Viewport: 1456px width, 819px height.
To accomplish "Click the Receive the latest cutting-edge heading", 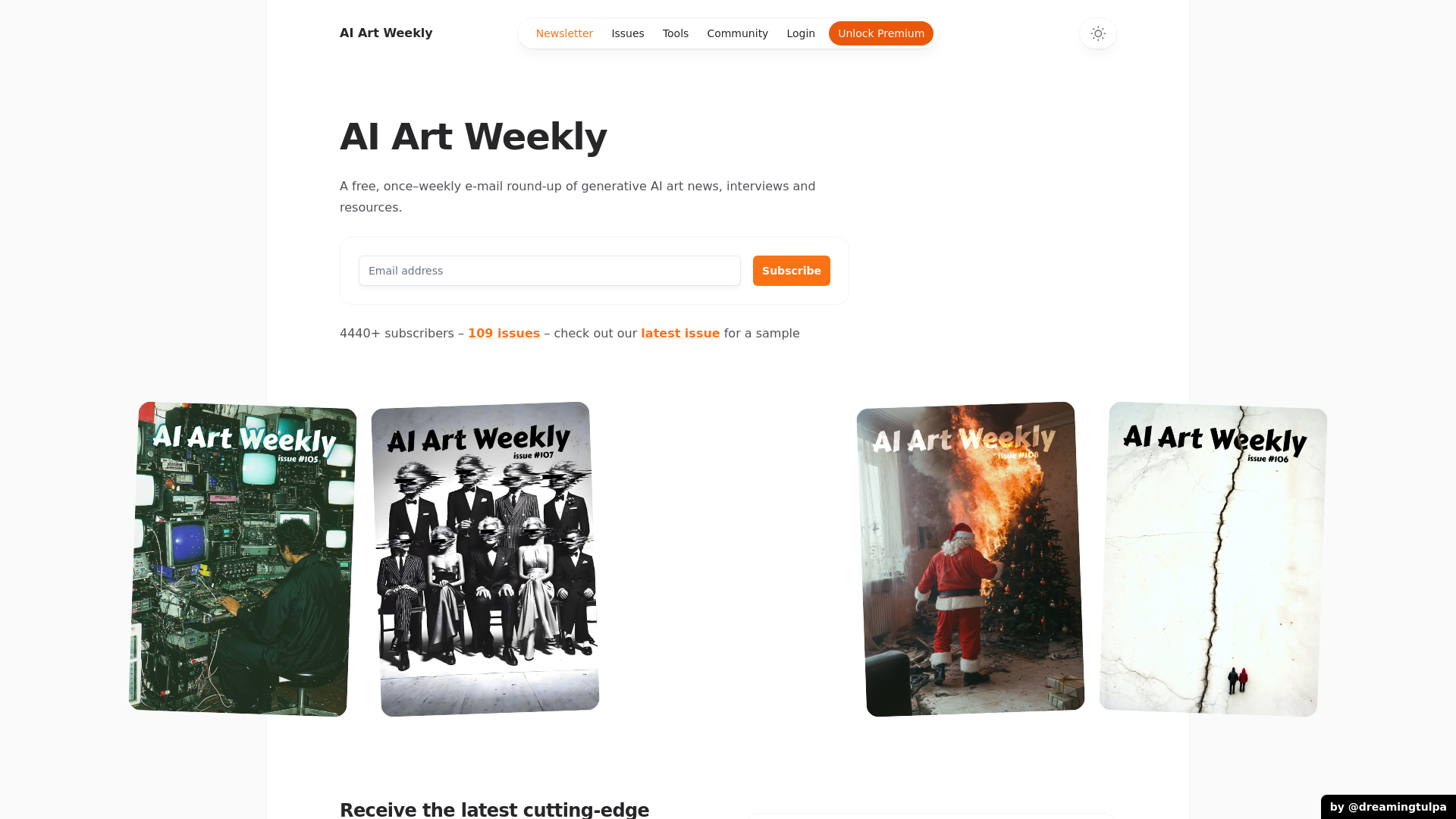I will pyautogui.click(x=494, y=809).
